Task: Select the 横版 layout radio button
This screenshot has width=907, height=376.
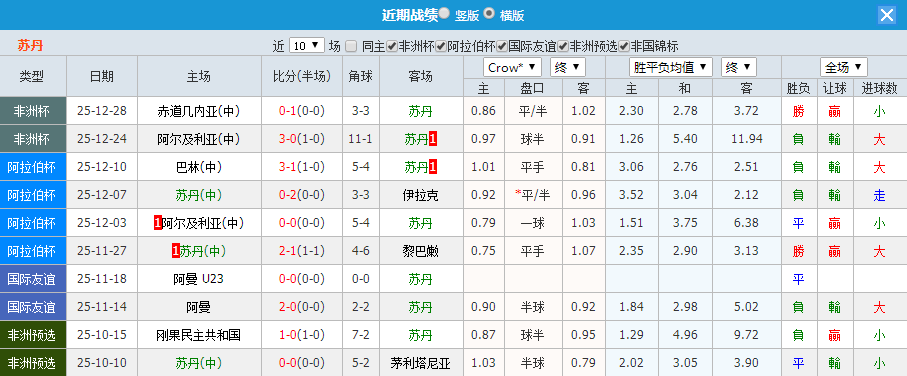Action: click(x=489, y=13)
